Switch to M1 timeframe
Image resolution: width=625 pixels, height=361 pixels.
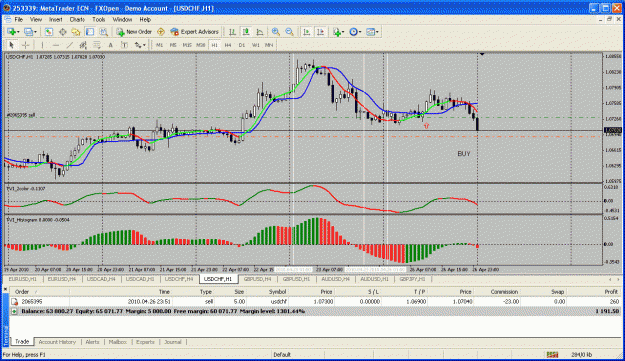click(159, 45)
